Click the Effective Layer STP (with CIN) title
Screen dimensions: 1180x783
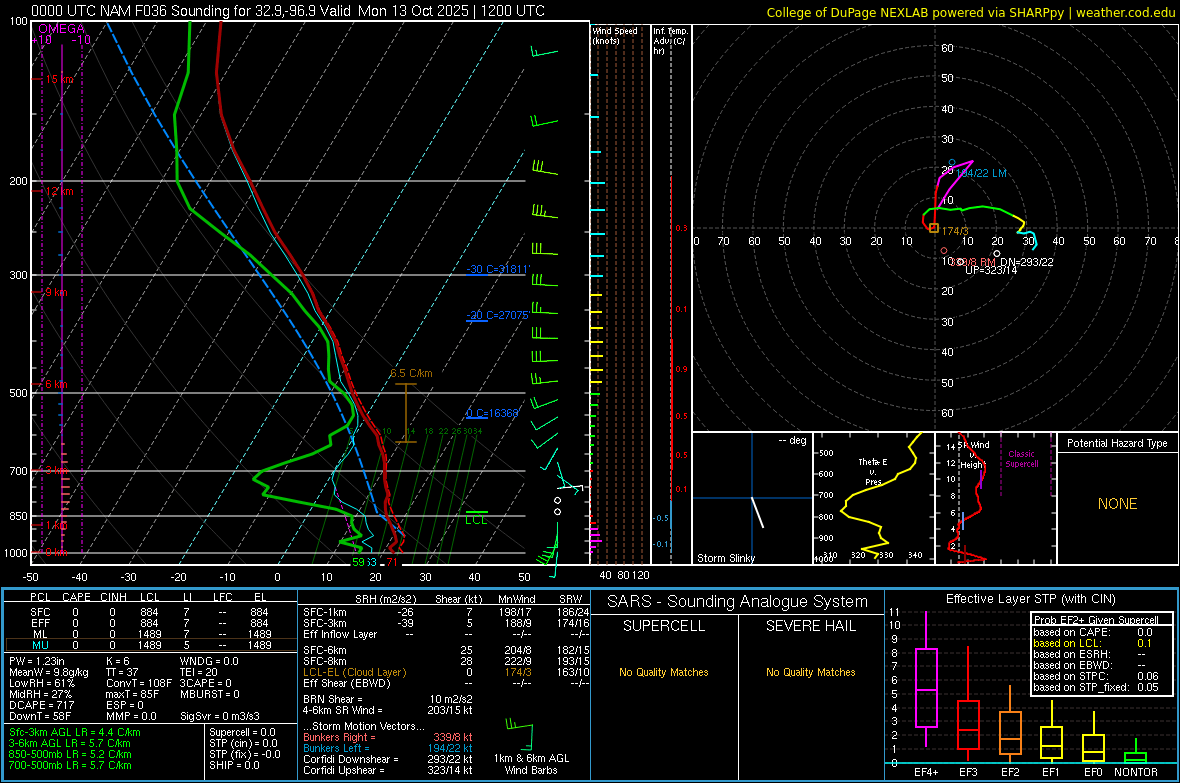pos(1030,599)
